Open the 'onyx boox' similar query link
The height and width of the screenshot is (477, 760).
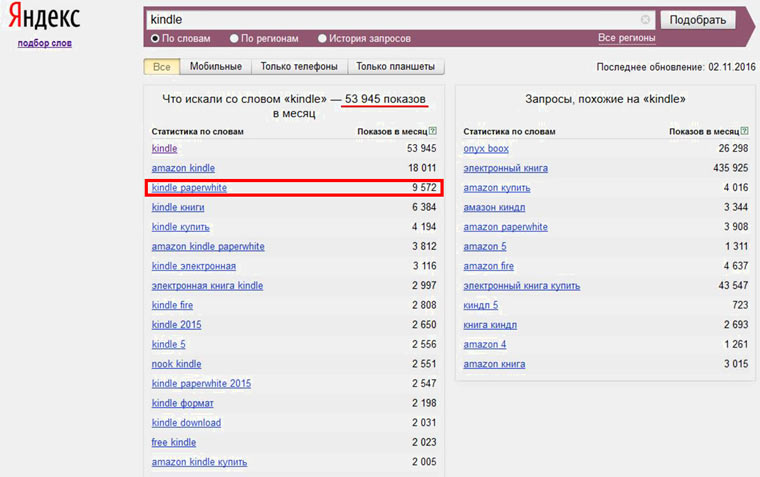pyautogui.click(x=486, y=148)
